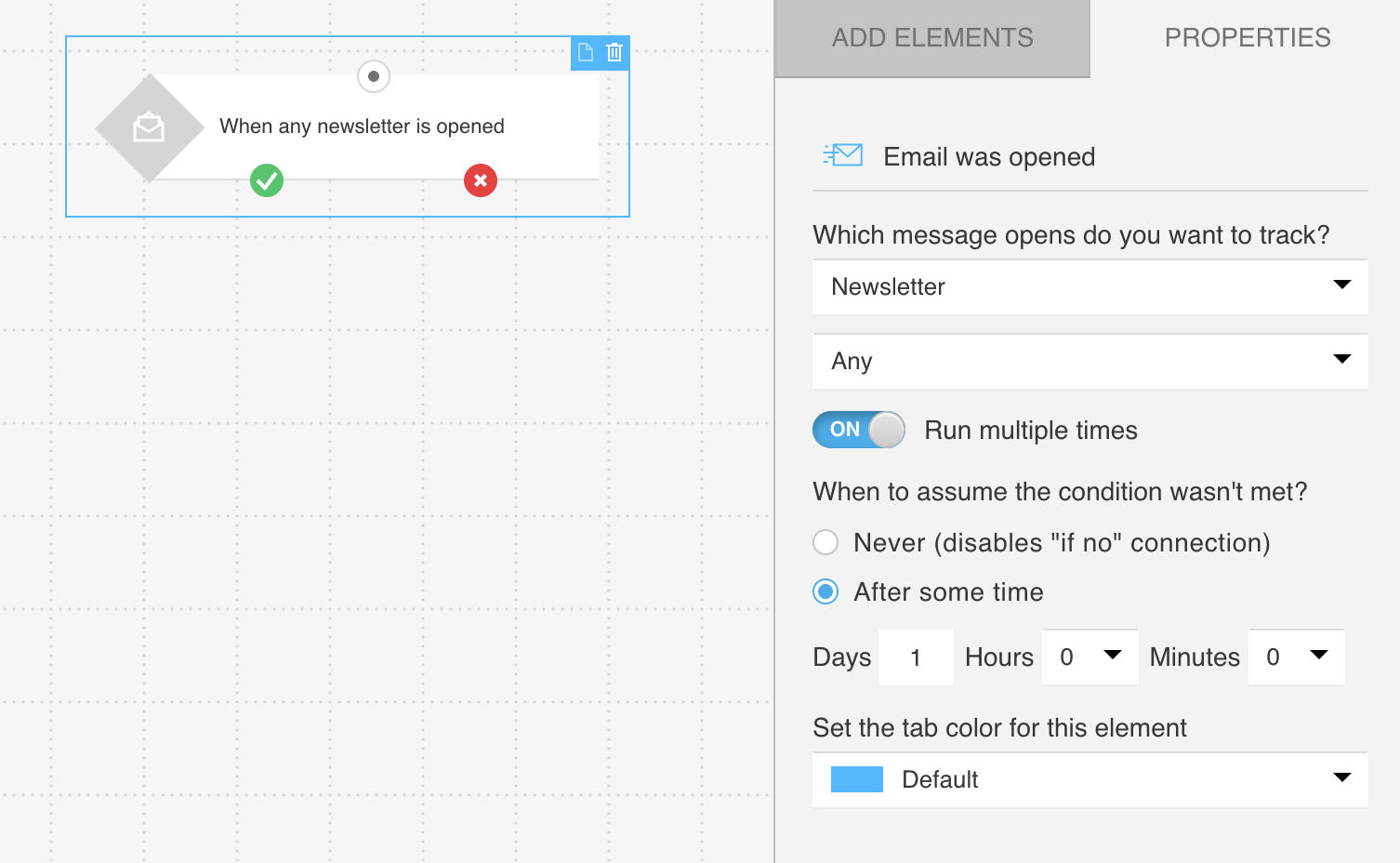
Task: Click the email opened envelope icon
Action: [843, 155]
